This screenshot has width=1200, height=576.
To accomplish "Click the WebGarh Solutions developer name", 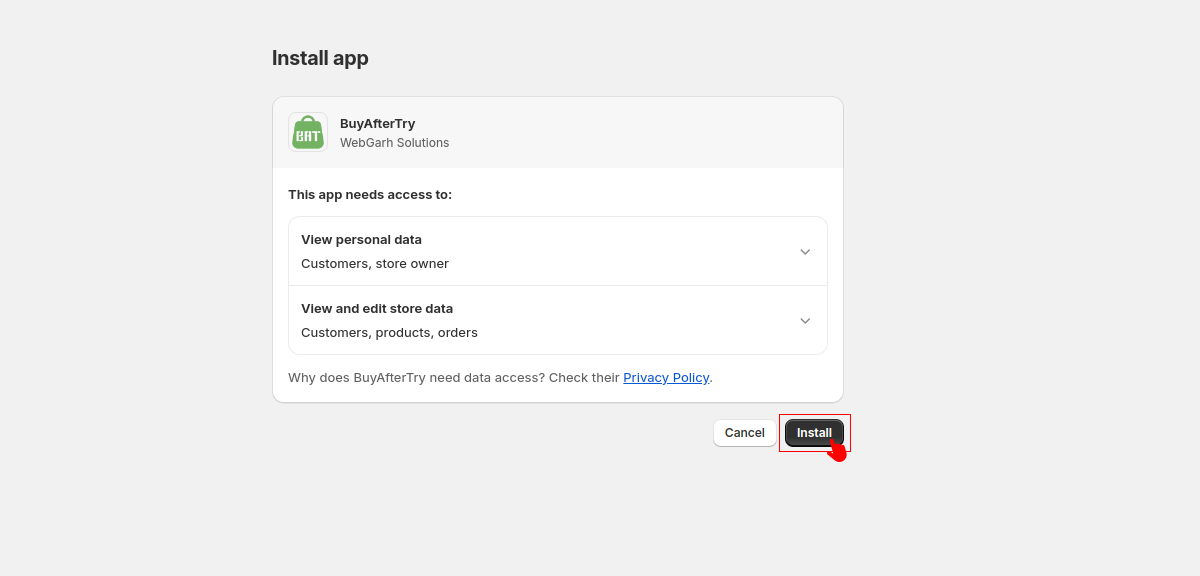I will click(394, 143).
